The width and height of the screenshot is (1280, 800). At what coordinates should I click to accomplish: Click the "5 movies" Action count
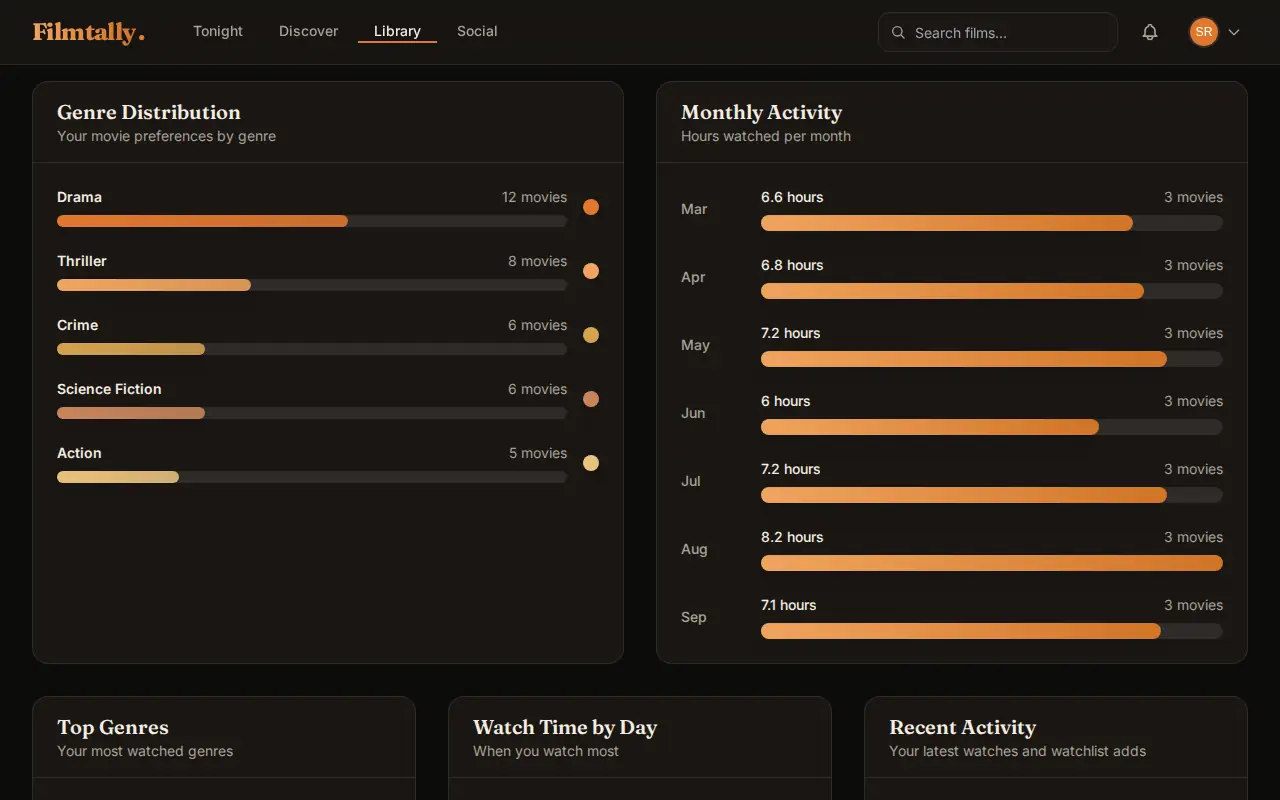click(538, 453)
